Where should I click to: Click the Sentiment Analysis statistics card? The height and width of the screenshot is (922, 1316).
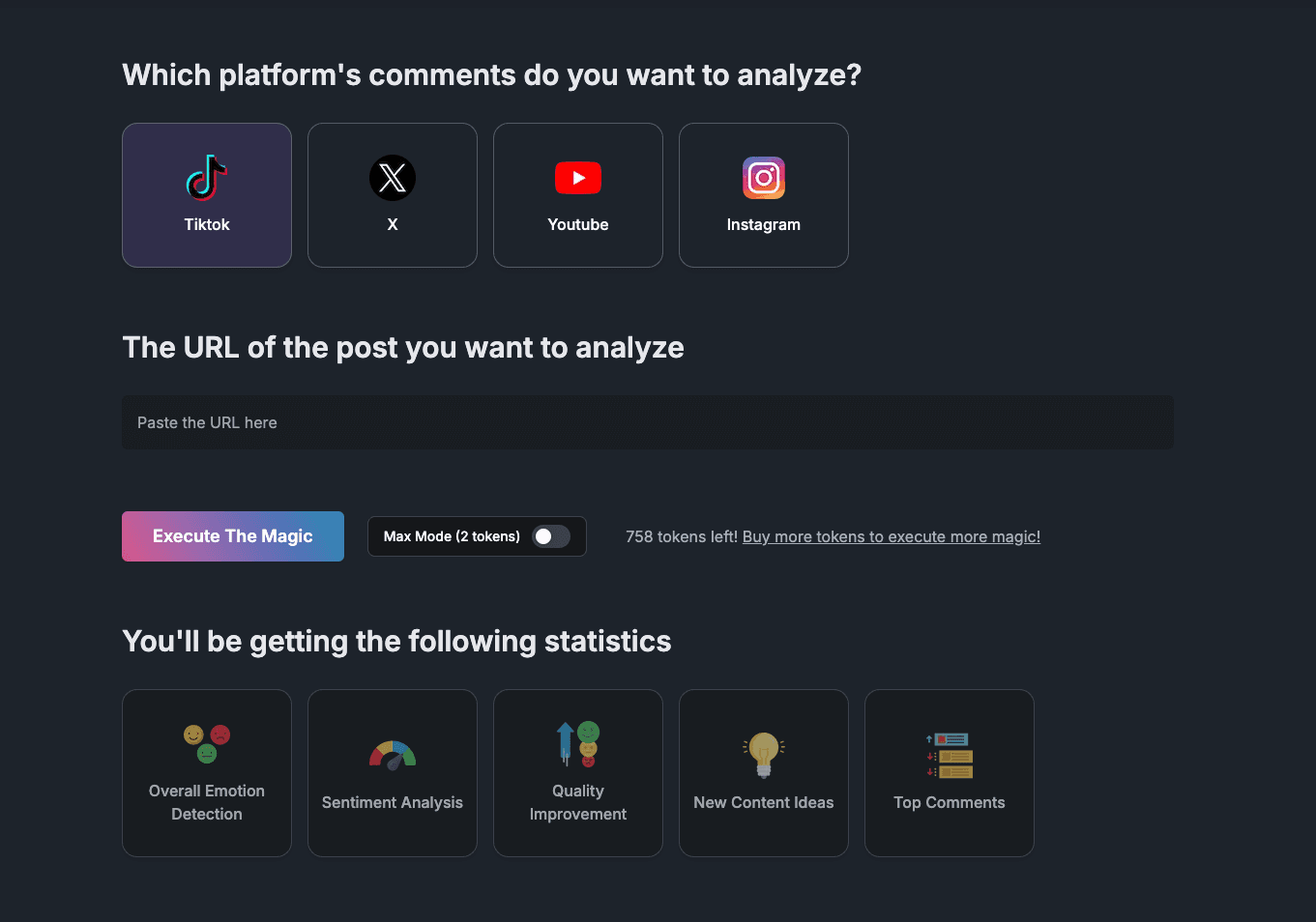[x=392, y=772]
